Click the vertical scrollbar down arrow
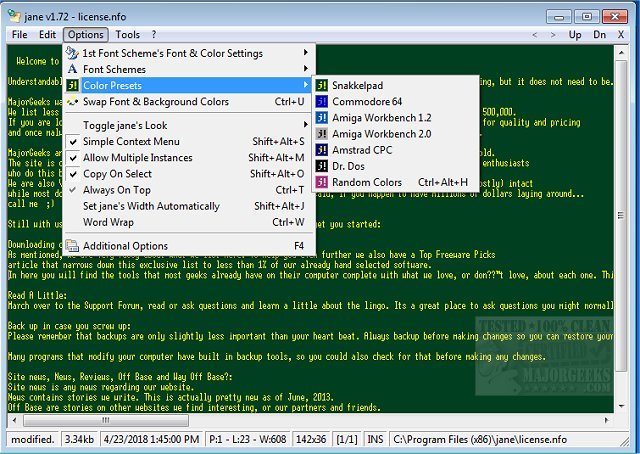640x454 pixels. pyautogui.click(x=621, y=406)
